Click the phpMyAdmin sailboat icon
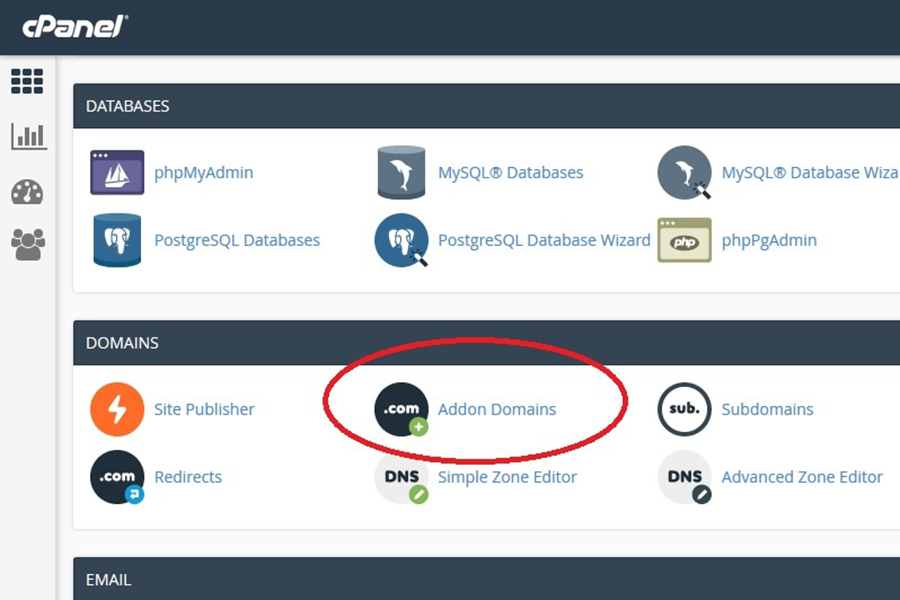 (x=117, y=172)
